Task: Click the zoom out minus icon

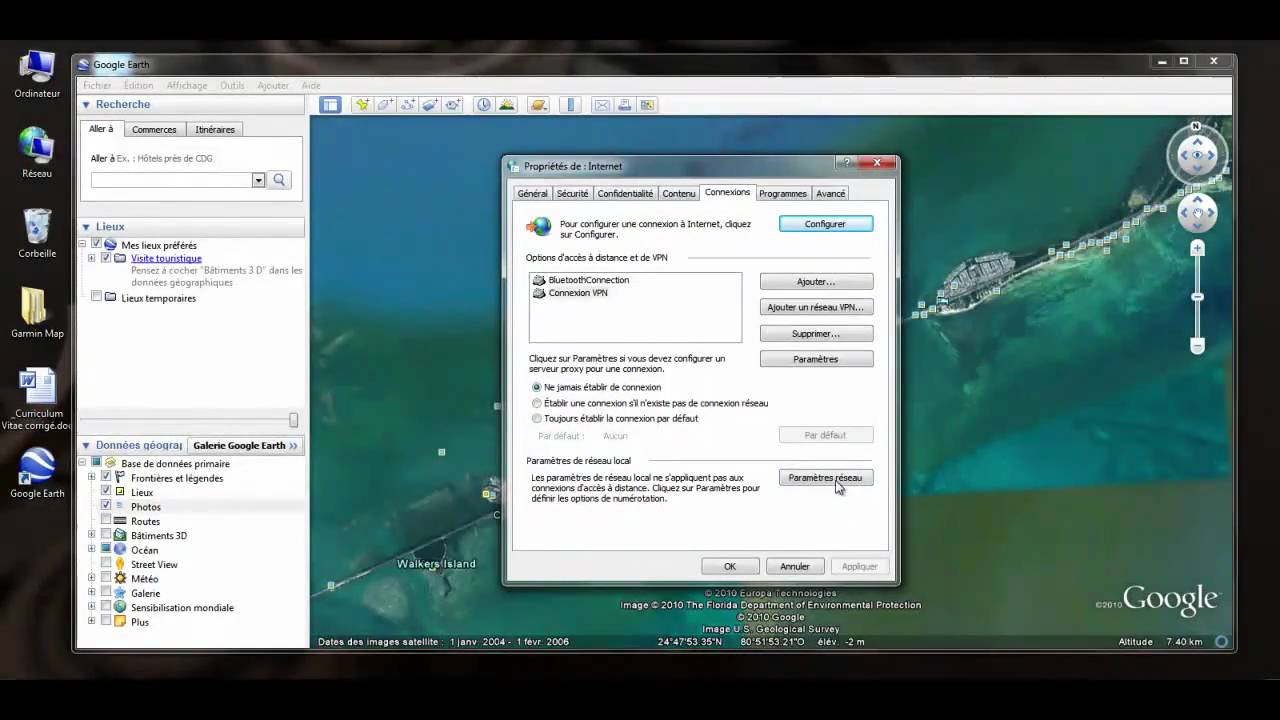Action: [x=1197, y=345]
